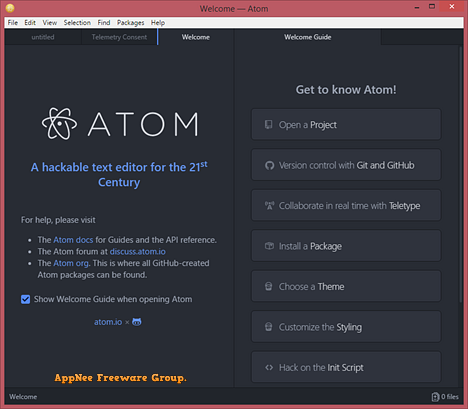Image resolution: width=468 pixels, height=409 pixels.
Task: Expand Version control with Git and GitHub
Action: pyautogui.click(x=346, y=165)
